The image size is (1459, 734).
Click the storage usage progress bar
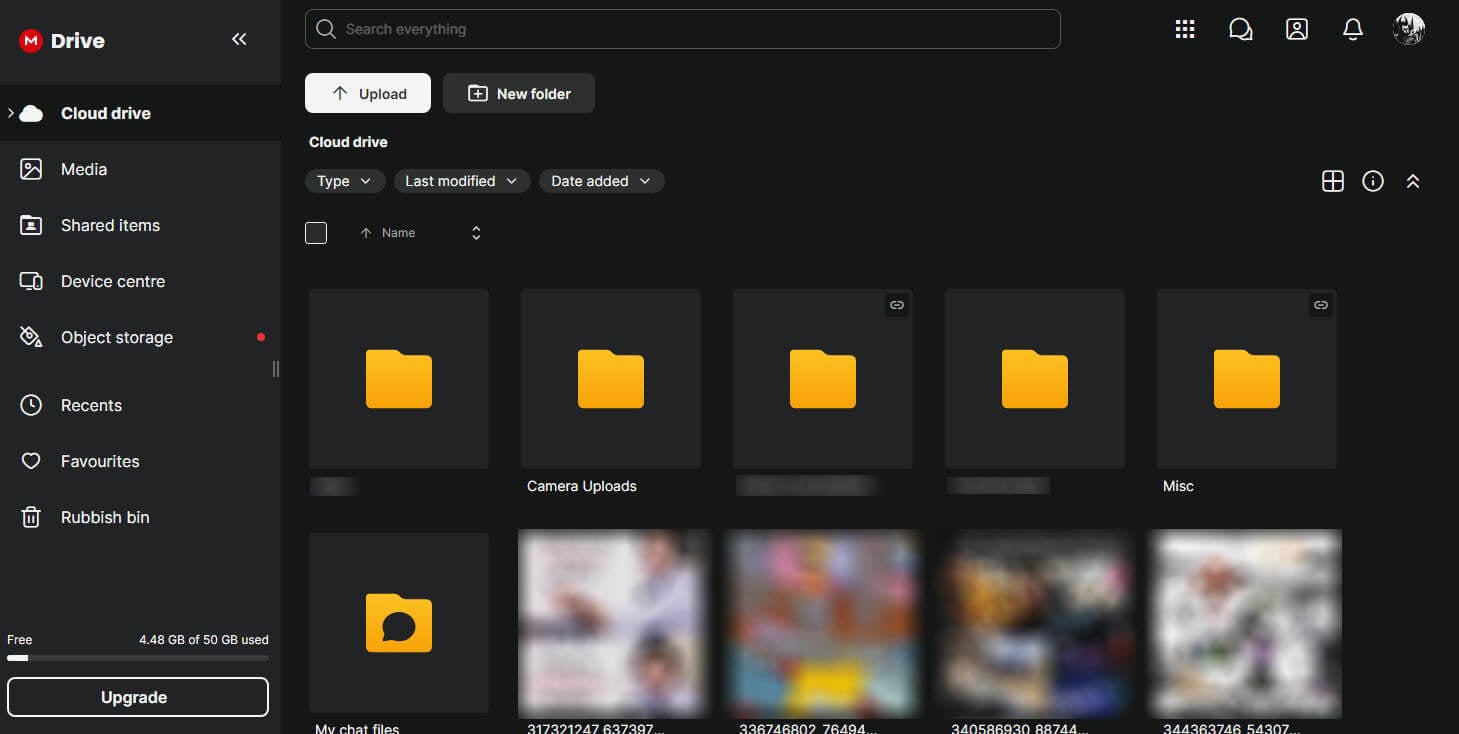click(x=138, y=658)
